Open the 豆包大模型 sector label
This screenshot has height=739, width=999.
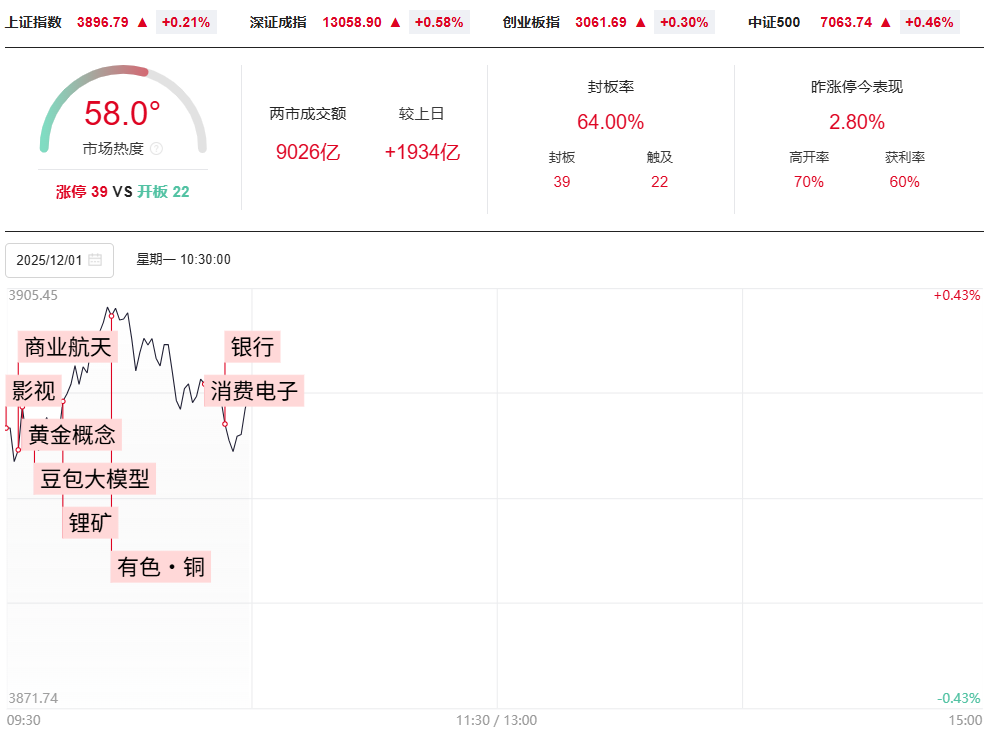pos(95,479)
